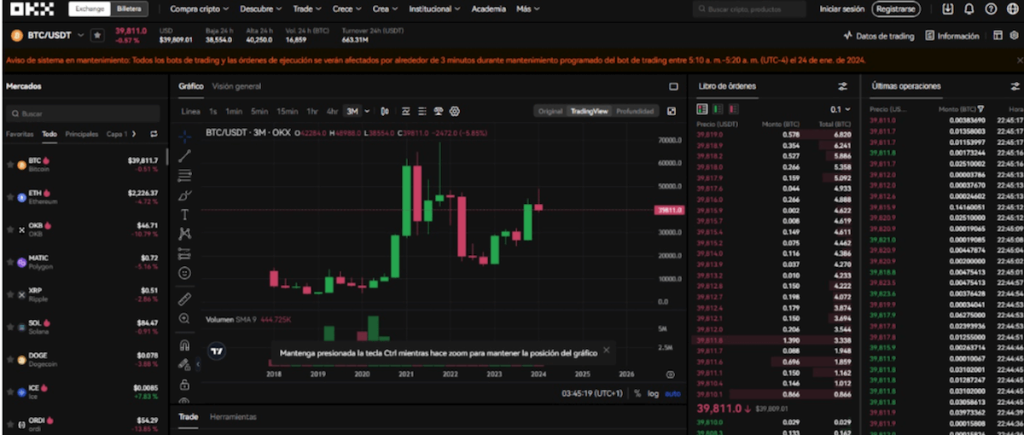The image size is (1024, 435).
Task: Open order book settings sliders icon
Action: tap(842, 86)
